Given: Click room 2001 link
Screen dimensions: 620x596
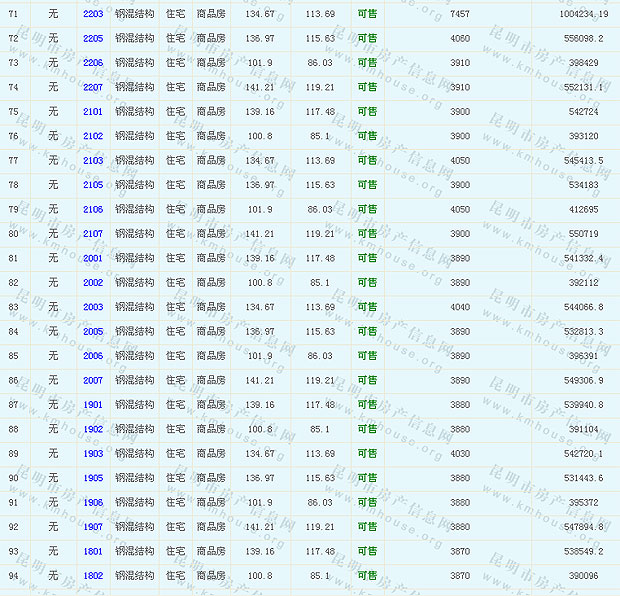Looking at the screenshot, I should (x=93, y=258).
